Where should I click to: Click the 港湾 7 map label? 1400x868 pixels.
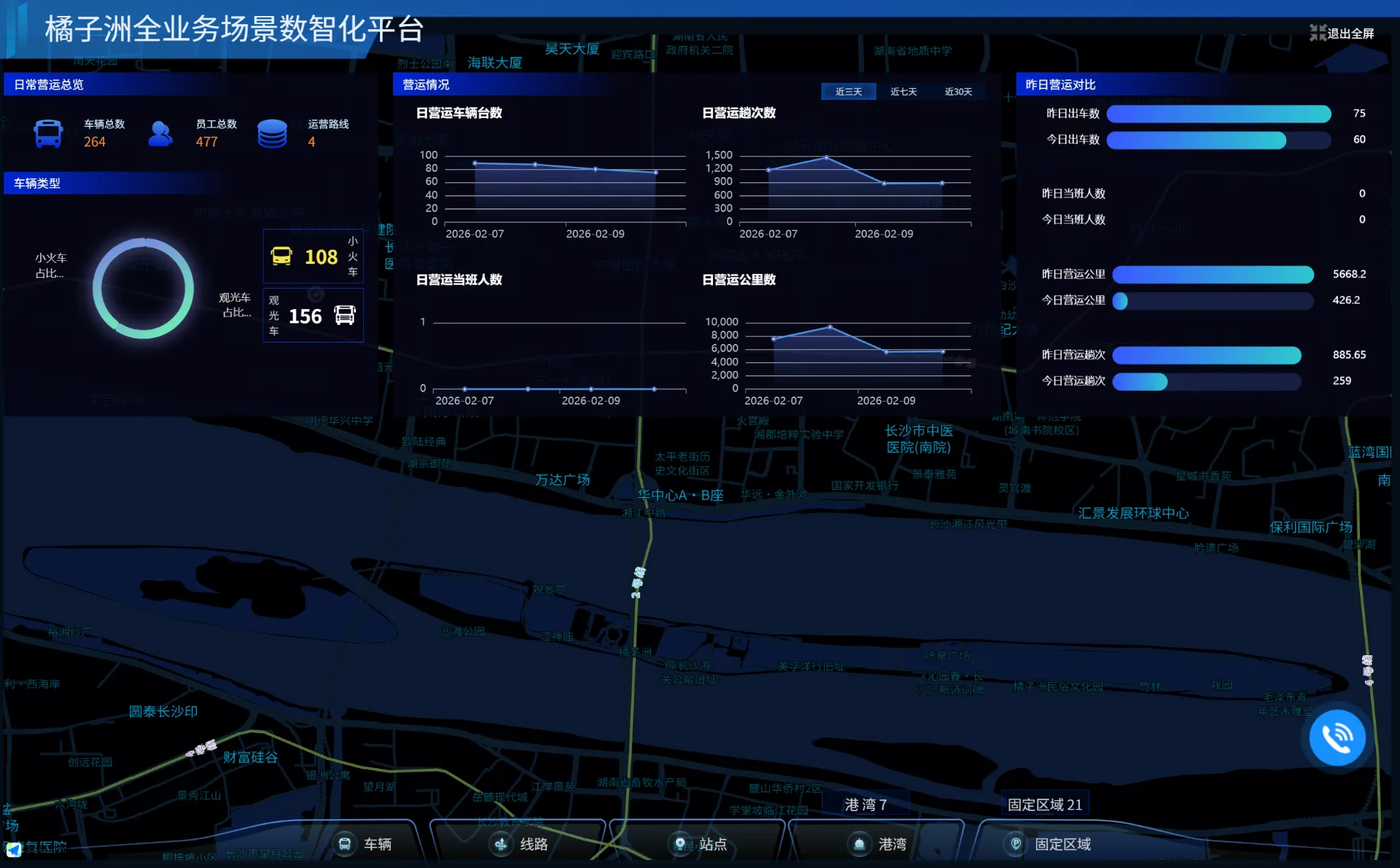(x=866, y=805)
